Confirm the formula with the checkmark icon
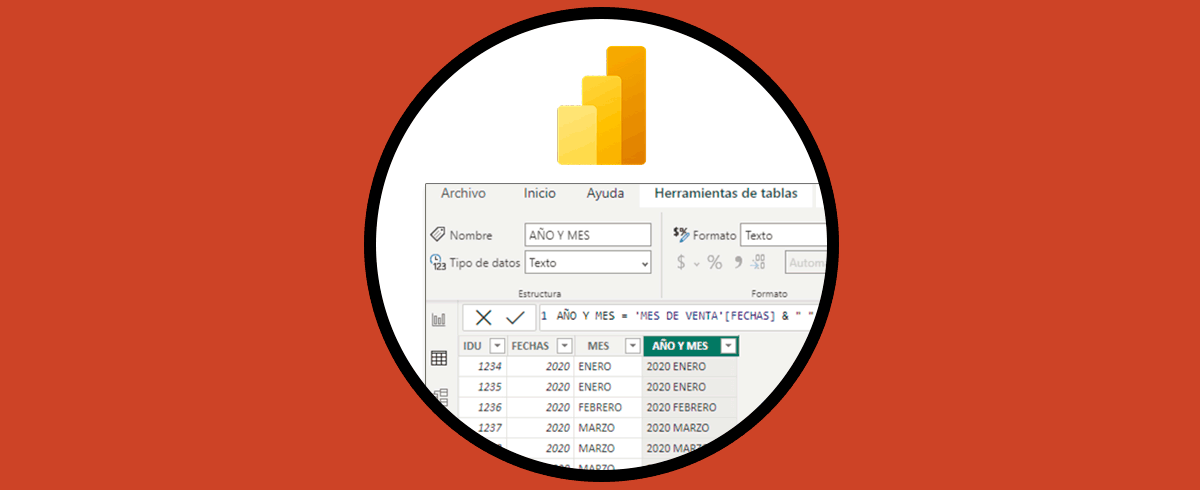The width and height of the screenshot is (1200, 490). [x=515, y=318]
